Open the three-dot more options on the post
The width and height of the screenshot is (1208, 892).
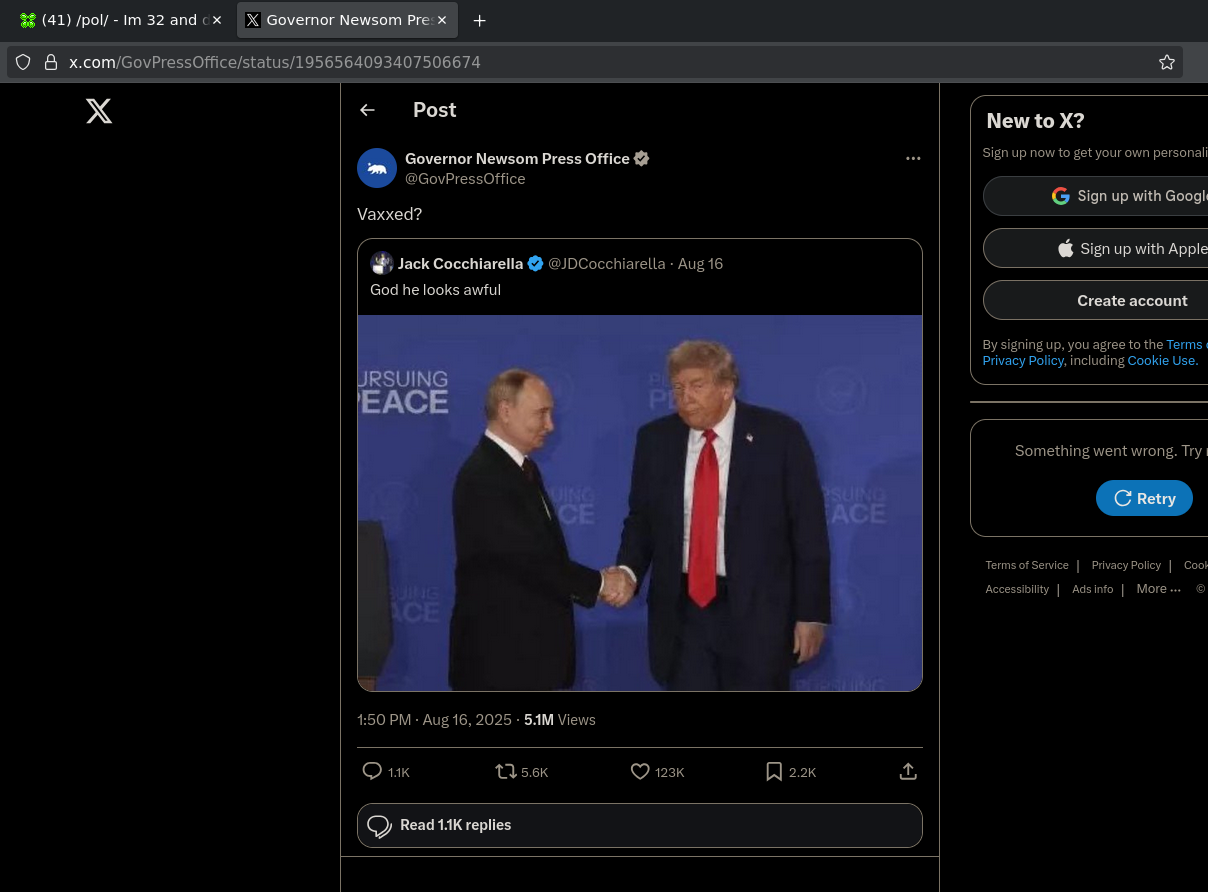[x=913, y=158]
